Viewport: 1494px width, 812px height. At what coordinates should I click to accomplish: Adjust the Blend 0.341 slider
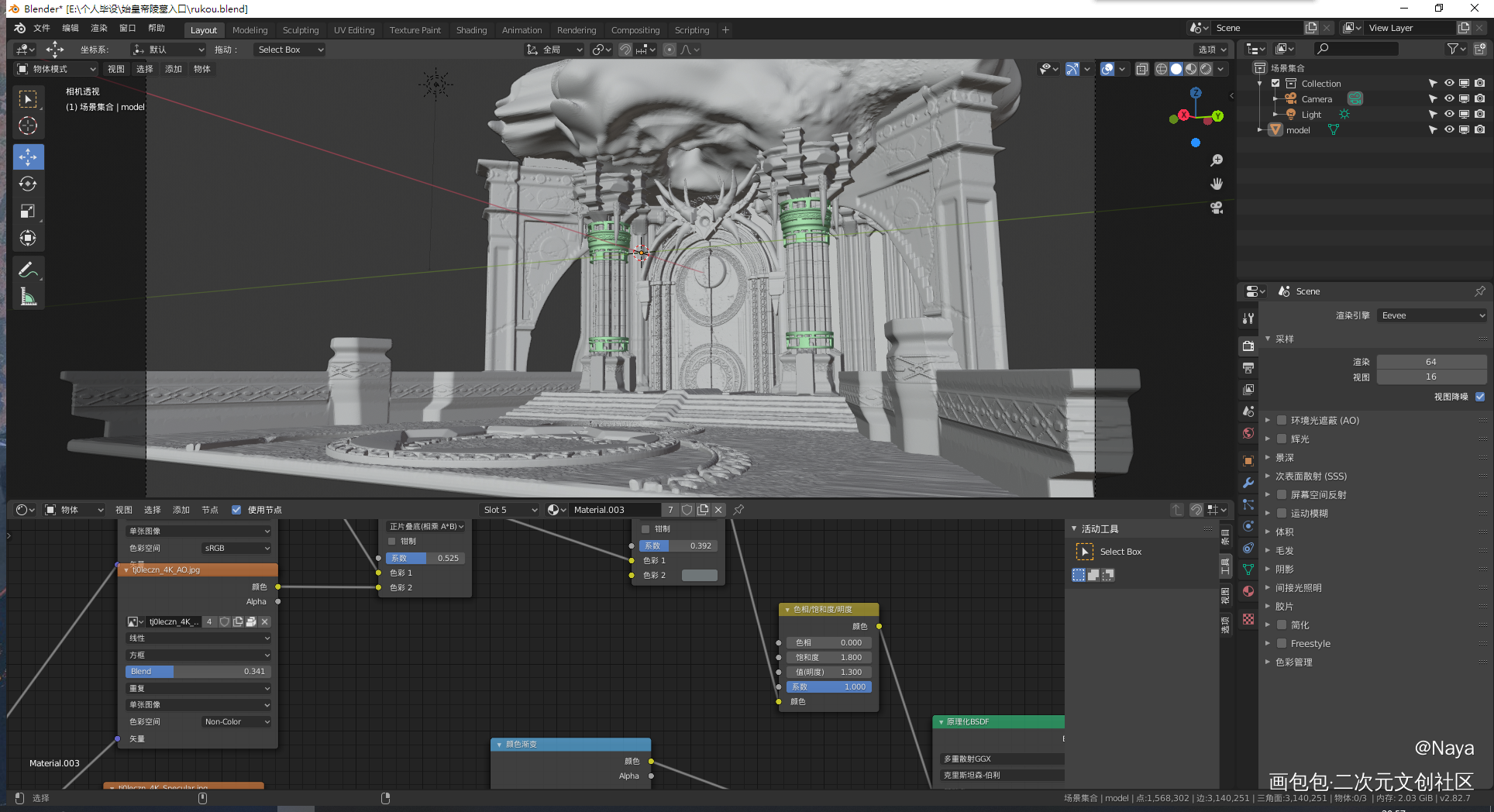[198, 672]
